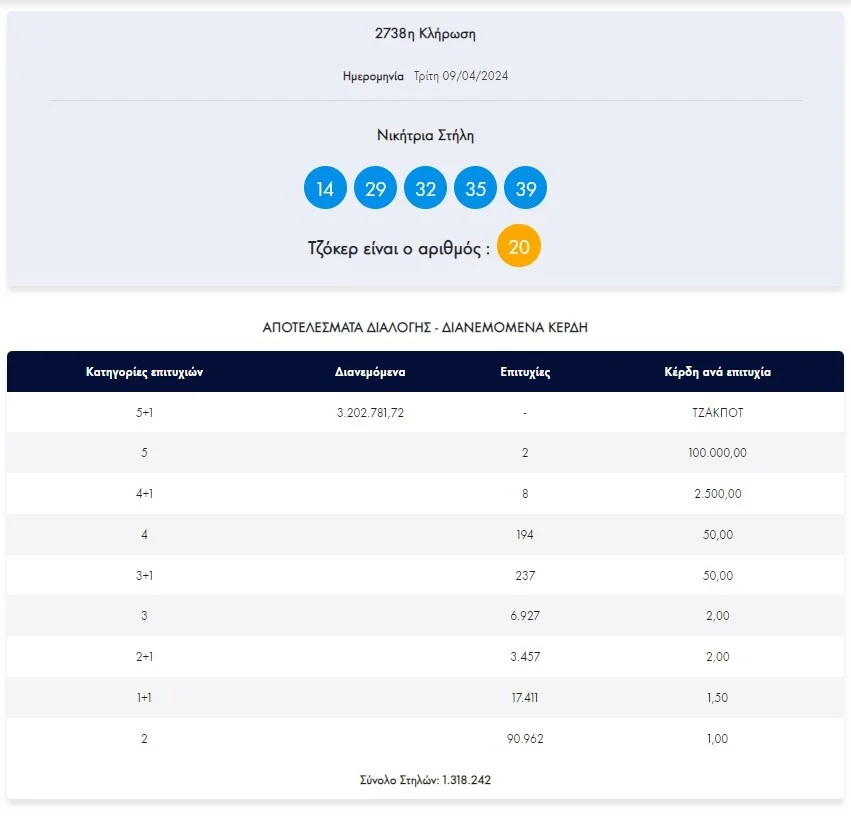Select the 100.000,00 prize in row 5
851x818 pixels.
point(718,453)
